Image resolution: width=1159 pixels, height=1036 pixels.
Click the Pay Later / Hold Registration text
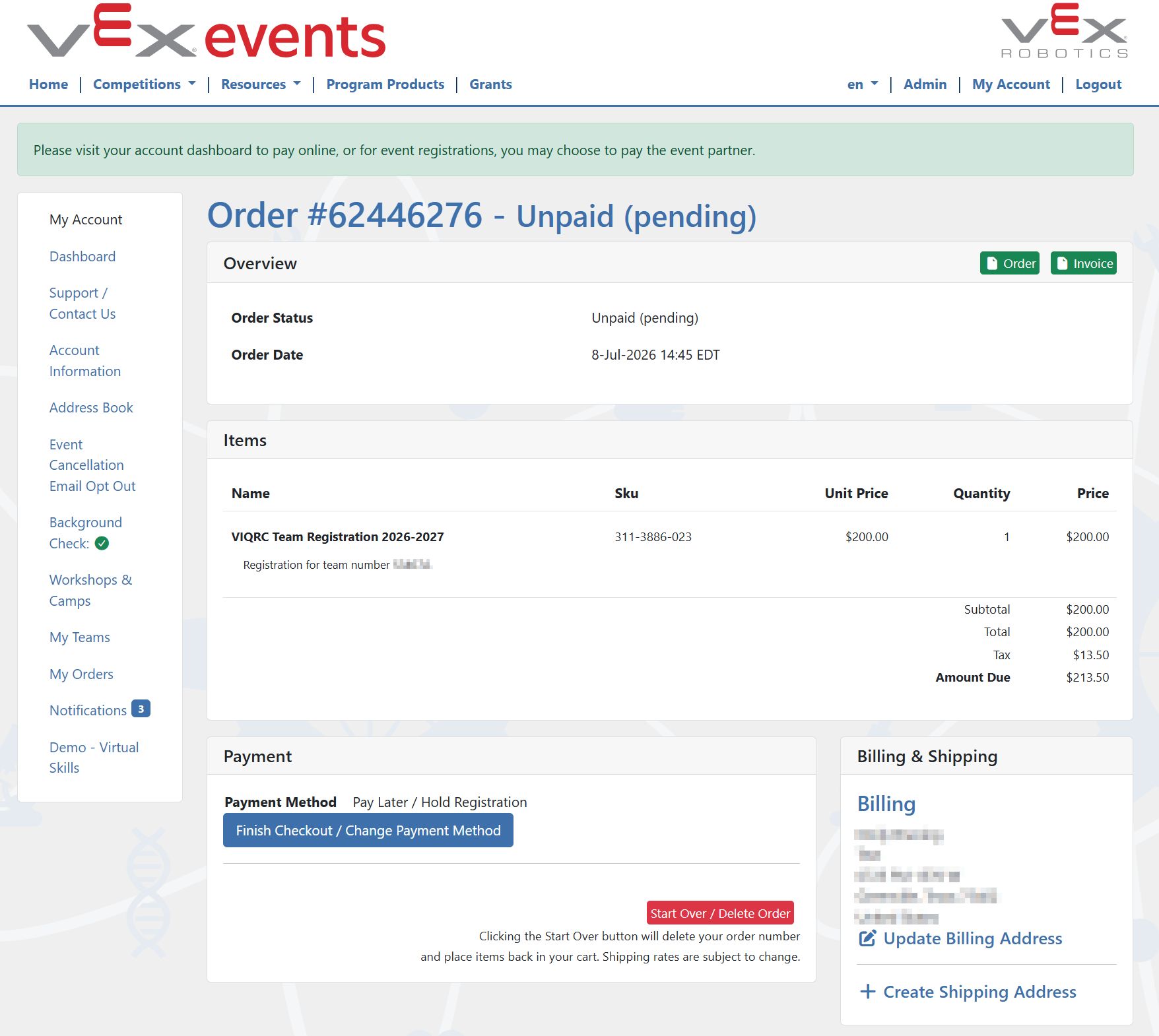point(440,802)
